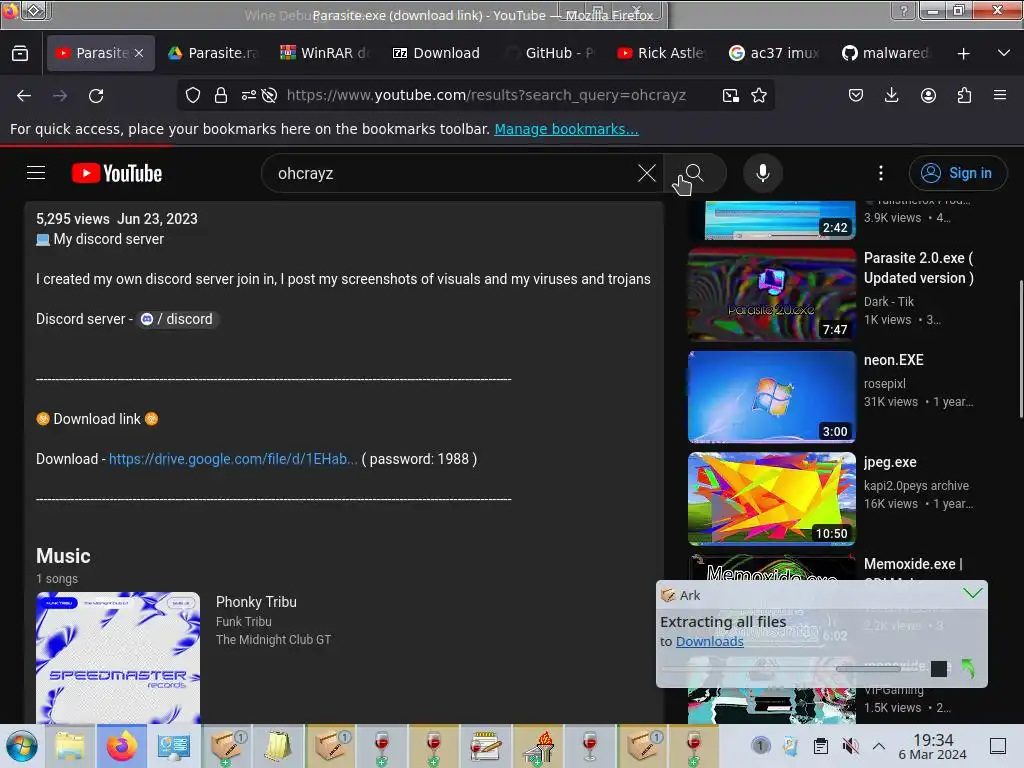
Task: Click rosepixl channel name
Action: pos(884,383)
